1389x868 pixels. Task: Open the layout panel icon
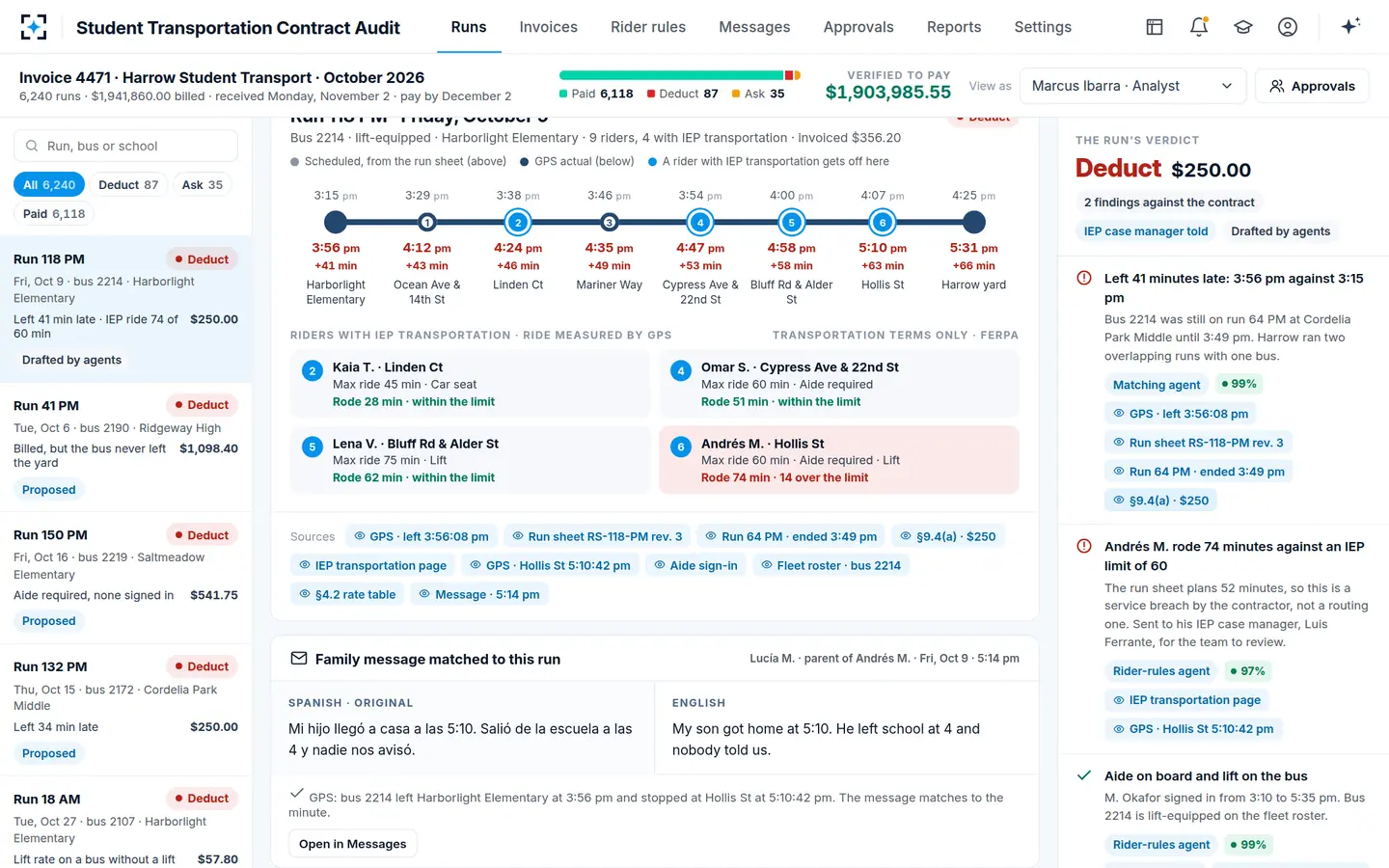click(1155, 27)
